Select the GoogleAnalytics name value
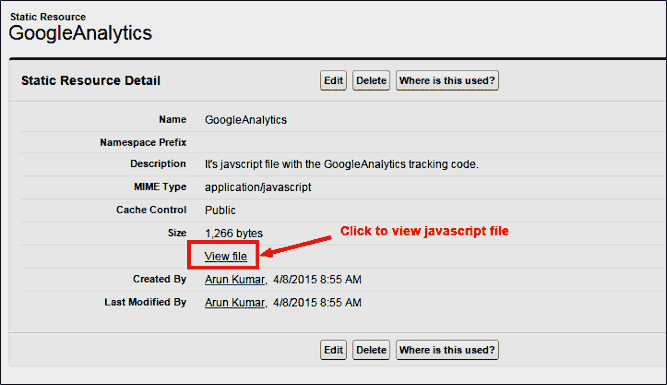667x385 pixels. click(x=245, y=120)
